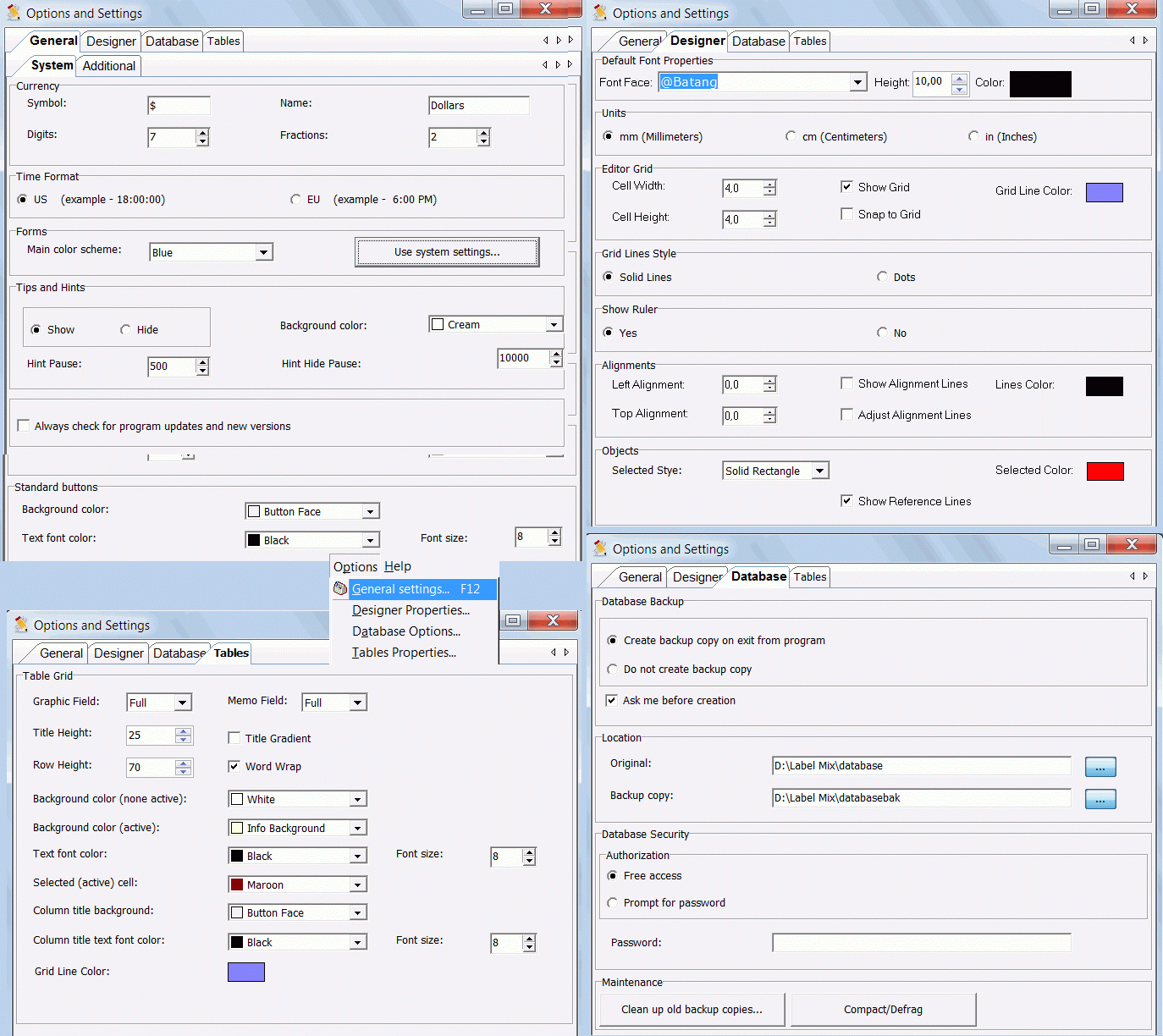Viewport: 1163px width, 1036px height.
Task: Open Memo Field dropdown
Action: pos(358,703)
